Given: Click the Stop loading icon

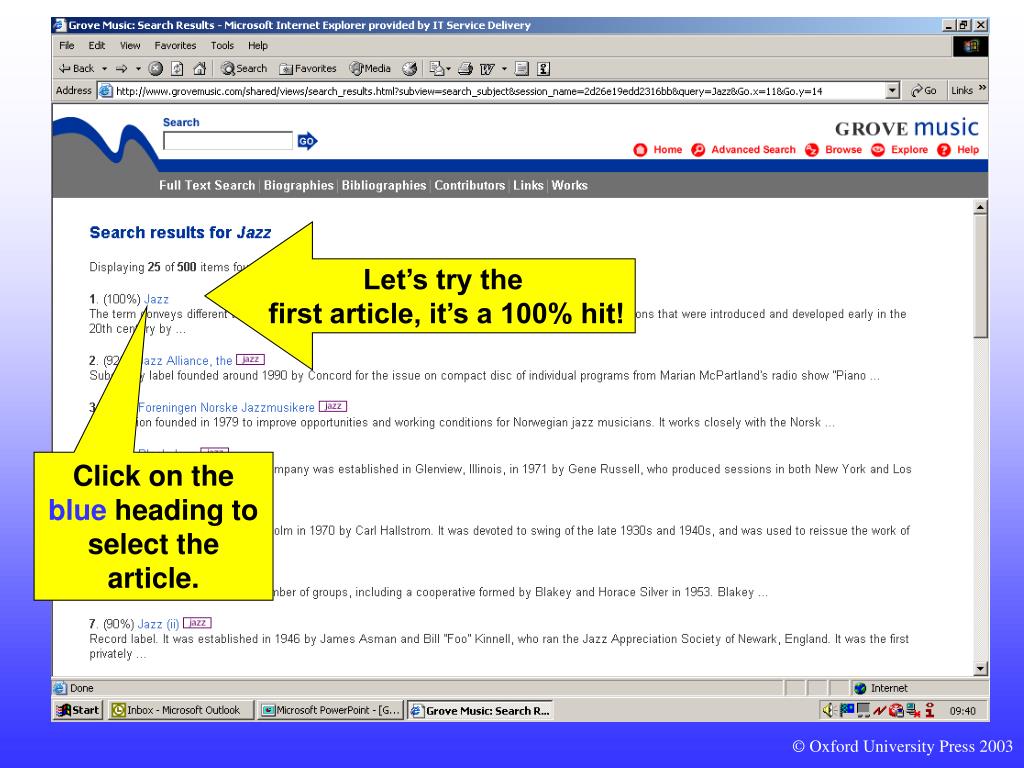Looking at the screenshot, I should click(155, 69).
